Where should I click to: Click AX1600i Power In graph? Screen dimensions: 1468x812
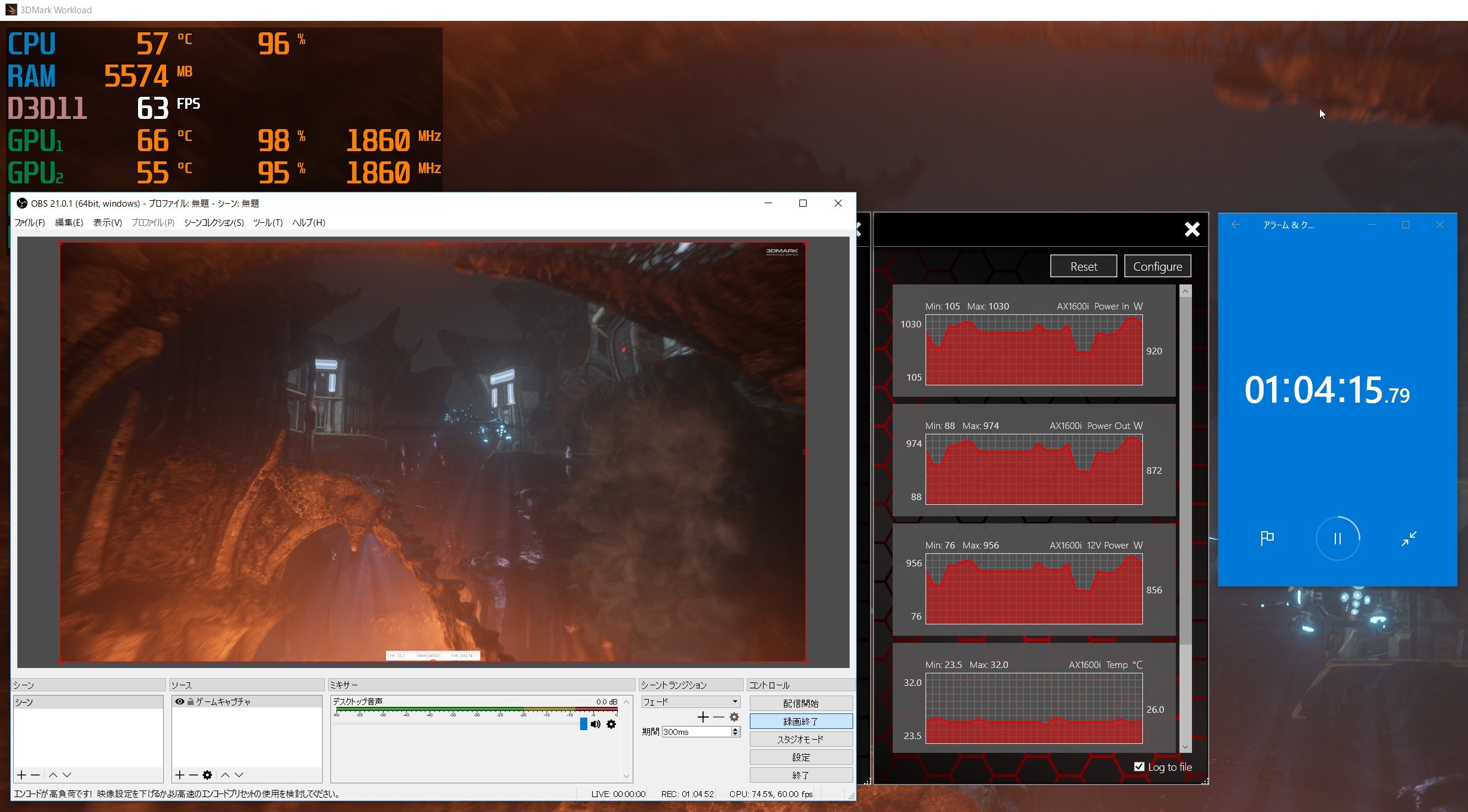pyautogui.click(x=1034, y=350)
